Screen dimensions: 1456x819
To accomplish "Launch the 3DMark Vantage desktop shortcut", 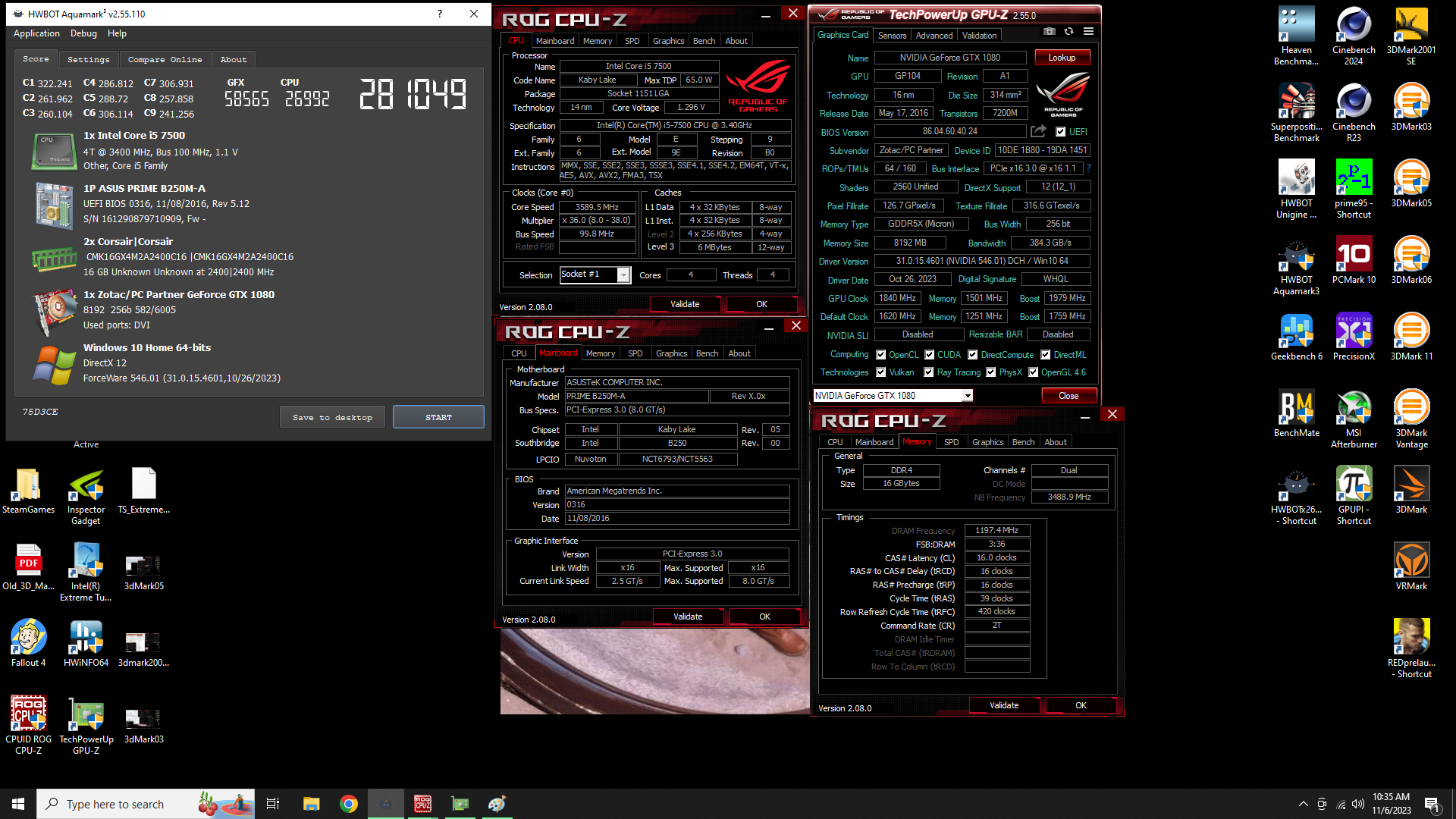I will [x=1411, y=419].
